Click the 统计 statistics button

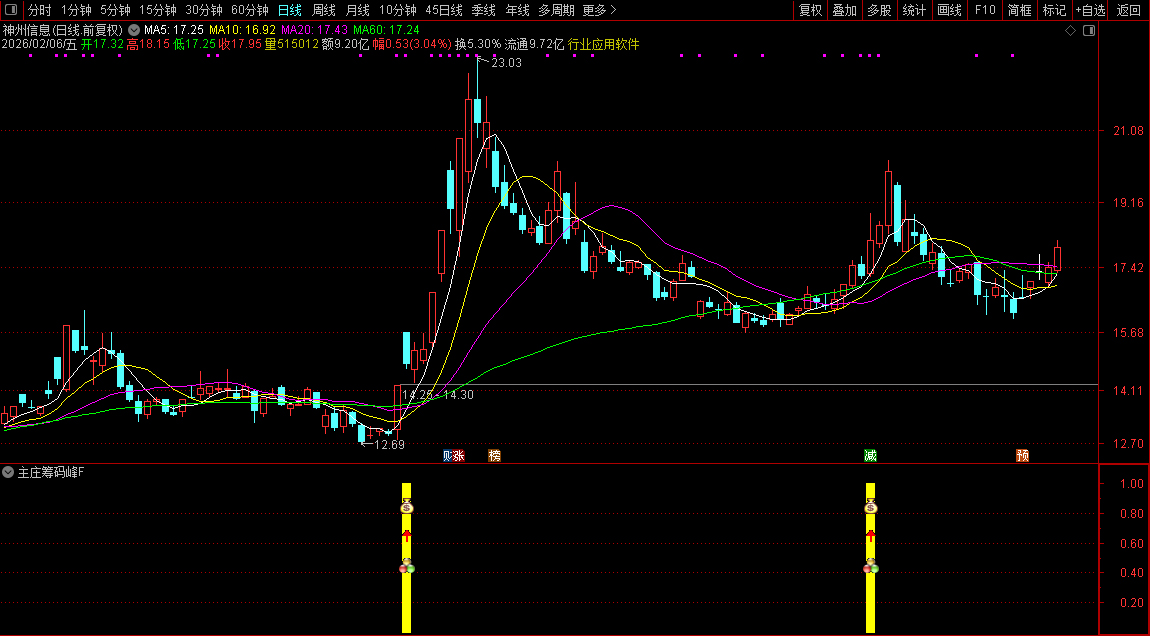click(x=914, y=10)
